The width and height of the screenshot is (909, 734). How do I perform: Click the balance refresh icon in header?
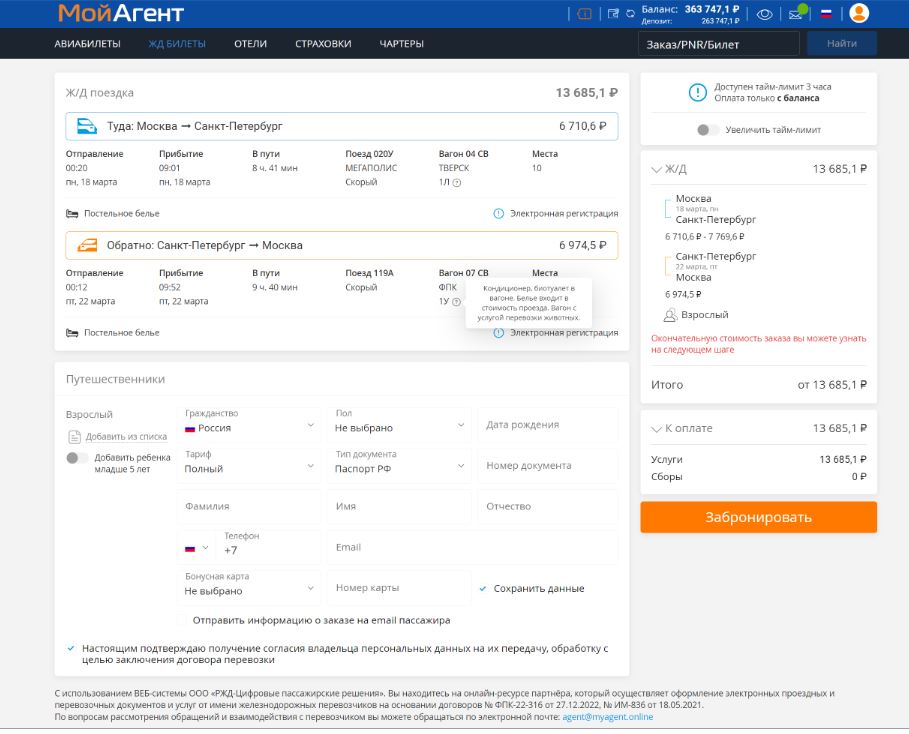click(x=630, y=14)
